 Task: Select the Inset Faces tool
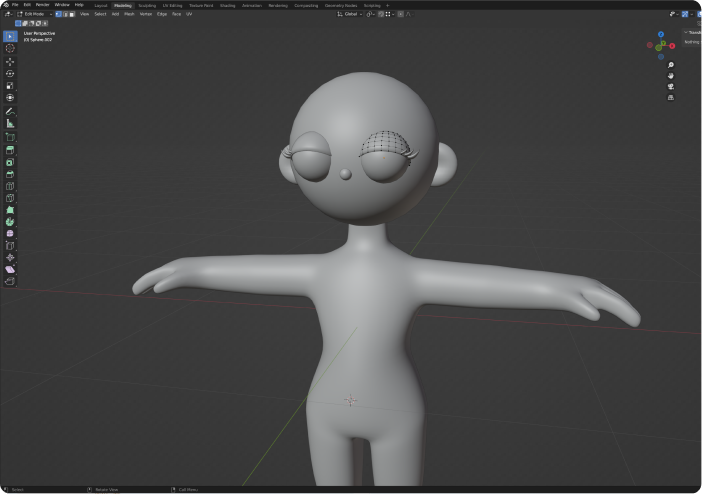(x=10, y=162)
